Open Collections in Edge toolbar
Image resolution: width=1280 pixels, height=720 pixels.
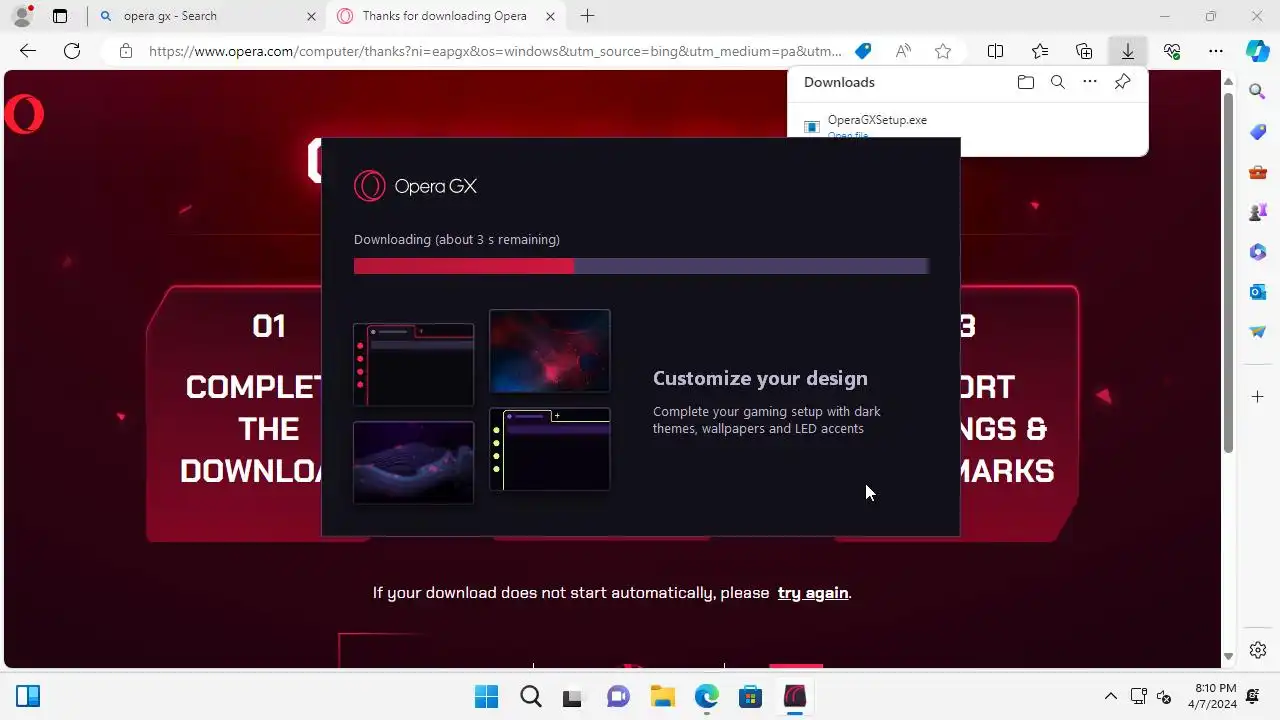tap(1084, 51)
